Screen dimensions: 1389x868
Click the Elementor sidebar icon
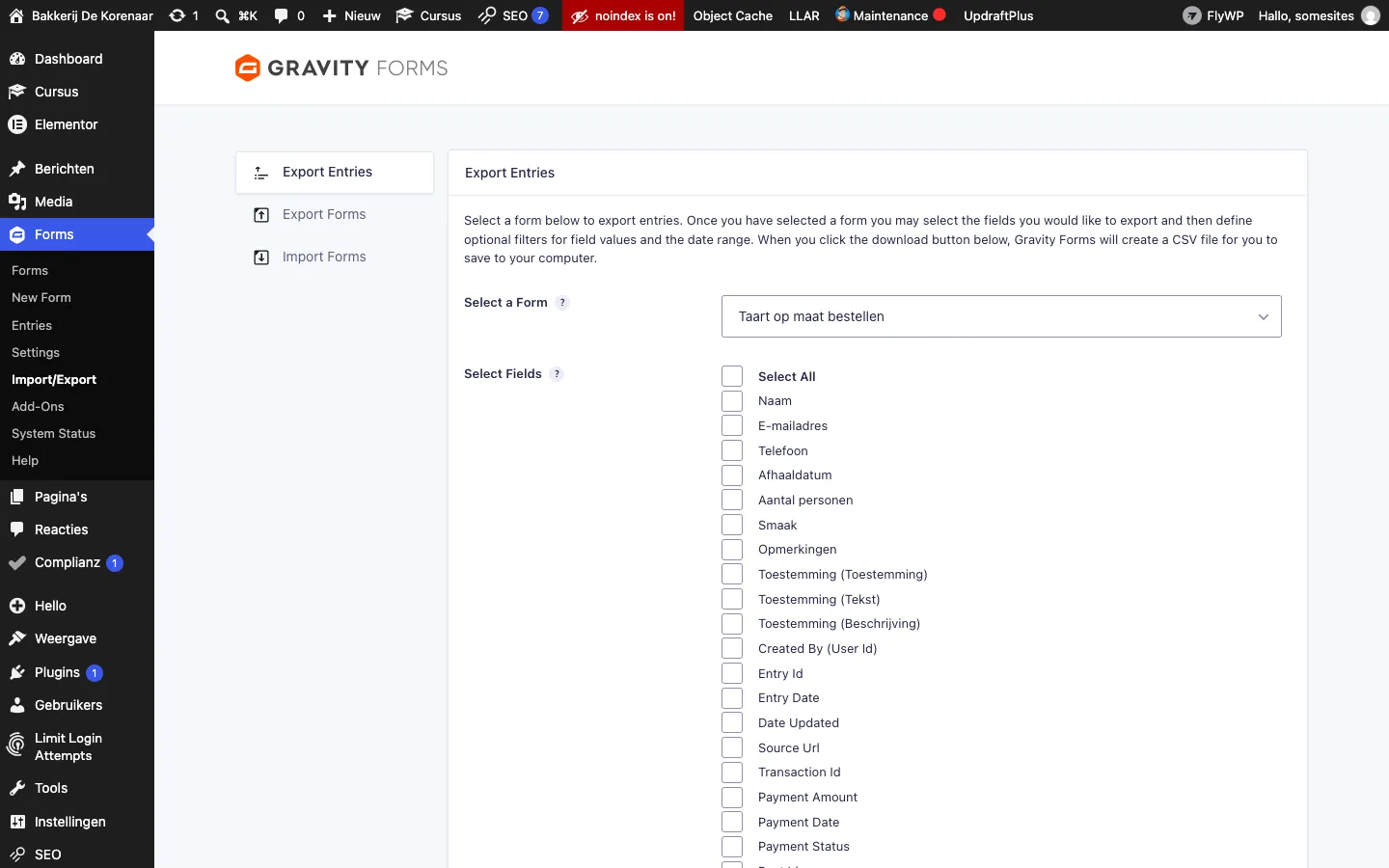tap(17, 124)
